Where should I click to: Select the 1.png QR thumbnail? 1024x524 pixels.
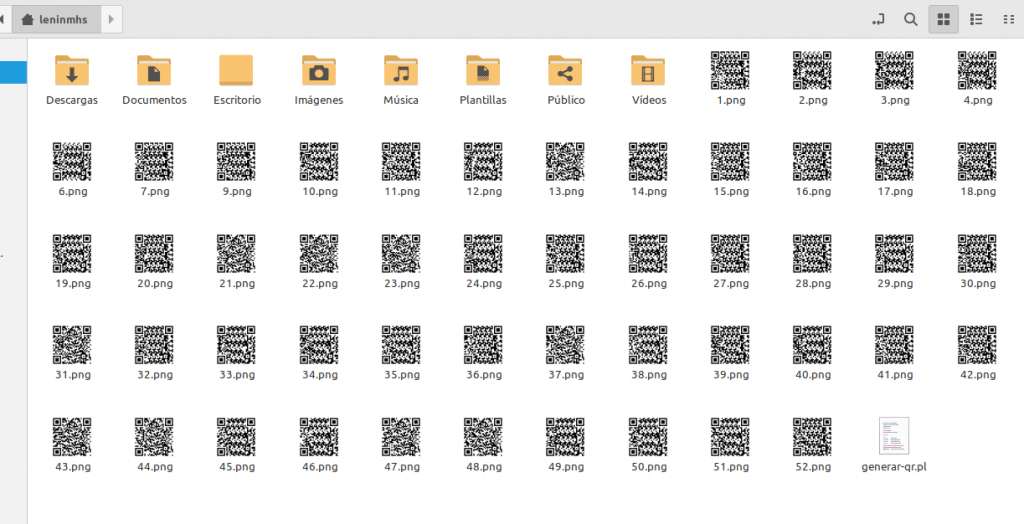pyautogui.click(x=730, y=71)
